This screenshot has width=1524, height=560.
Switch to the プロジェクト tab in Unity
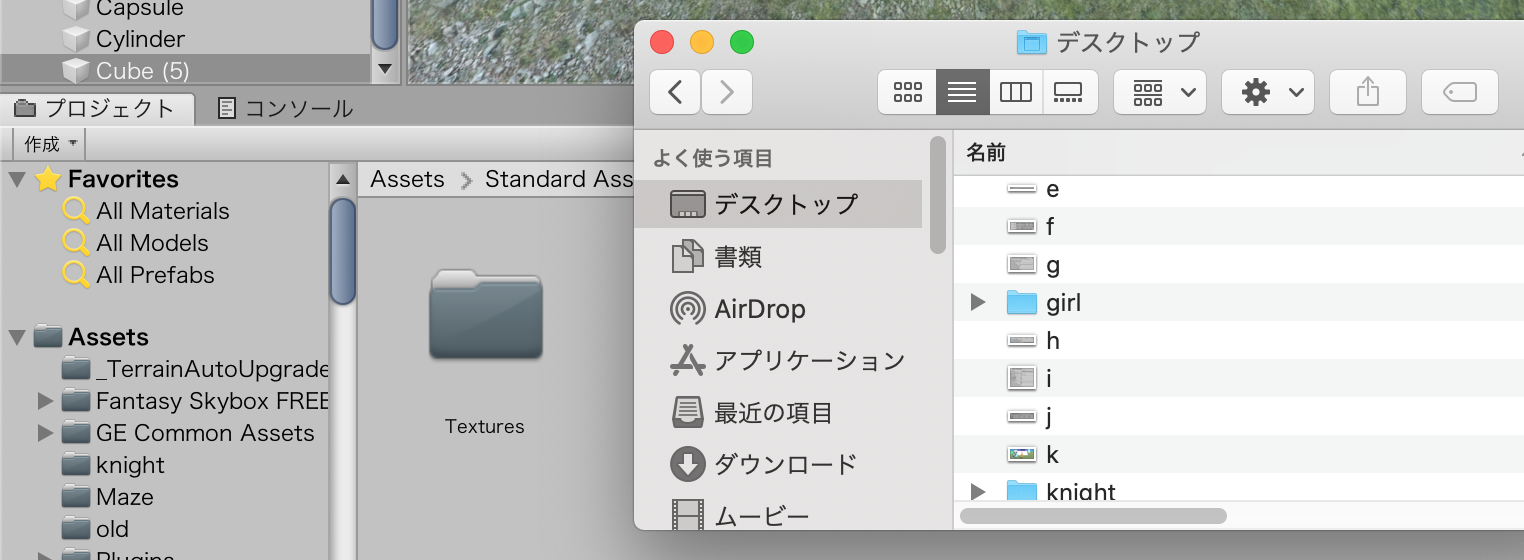pos(97,108)
